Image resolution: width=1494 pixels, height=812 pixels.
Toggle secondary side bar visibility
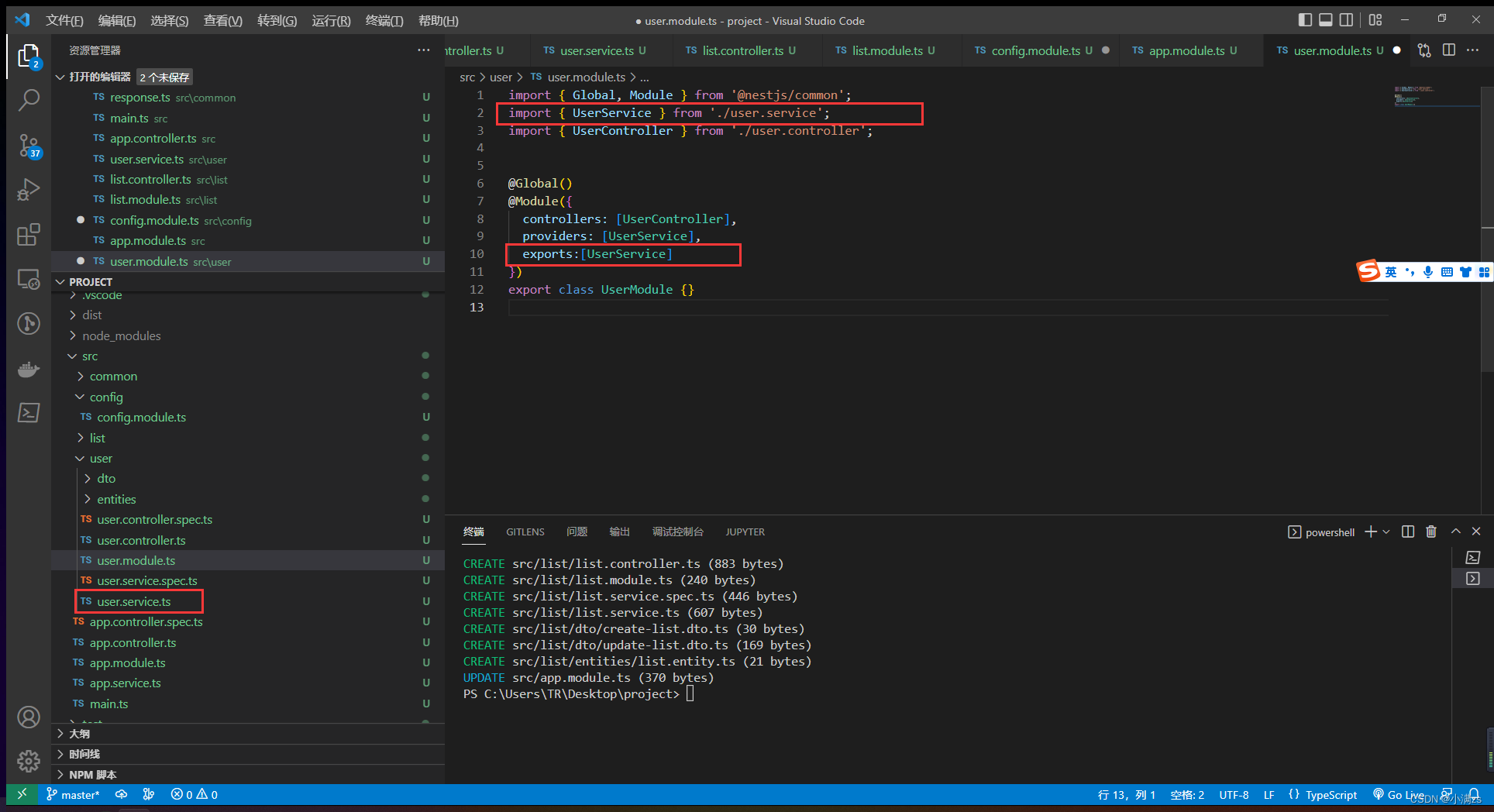coord(1347,19)
